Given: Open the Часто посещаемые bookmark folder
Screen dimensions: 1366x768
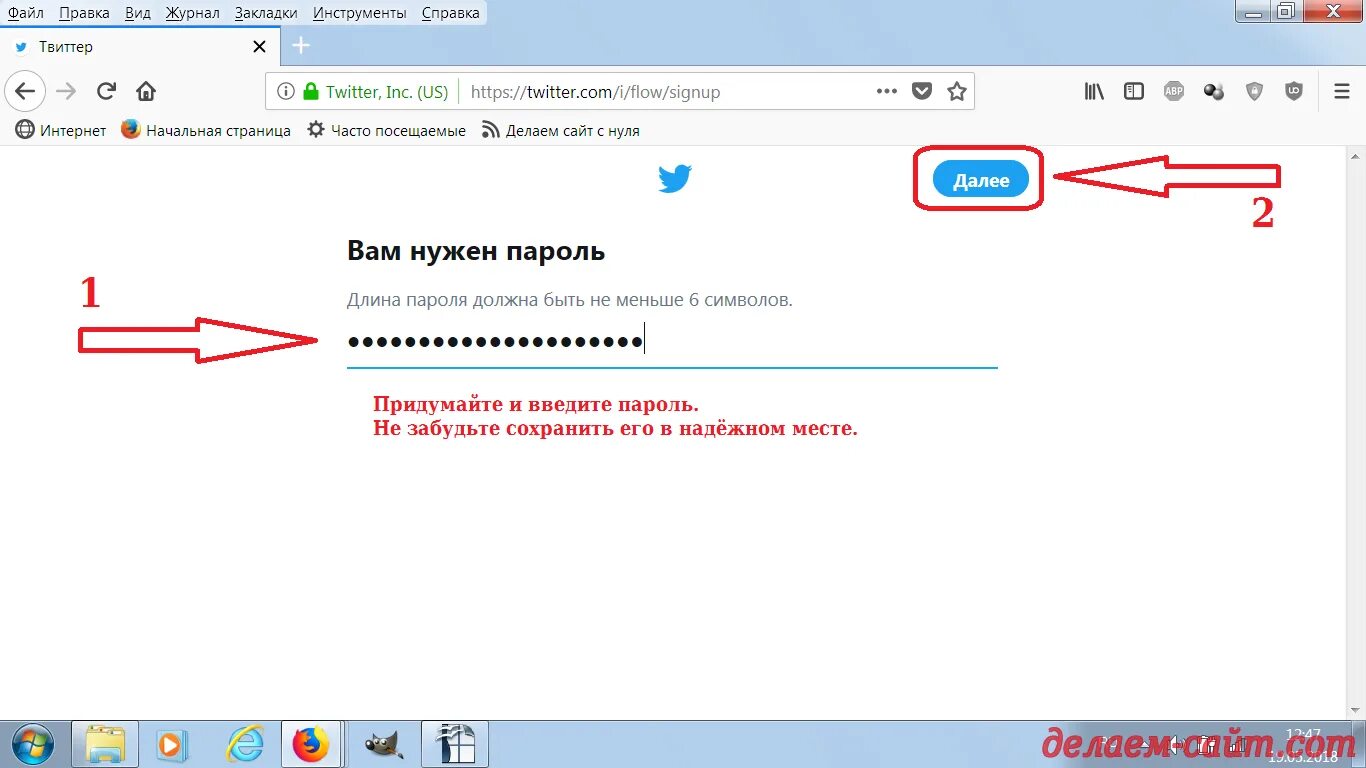Looking at the screenshot, I should 386,130.
